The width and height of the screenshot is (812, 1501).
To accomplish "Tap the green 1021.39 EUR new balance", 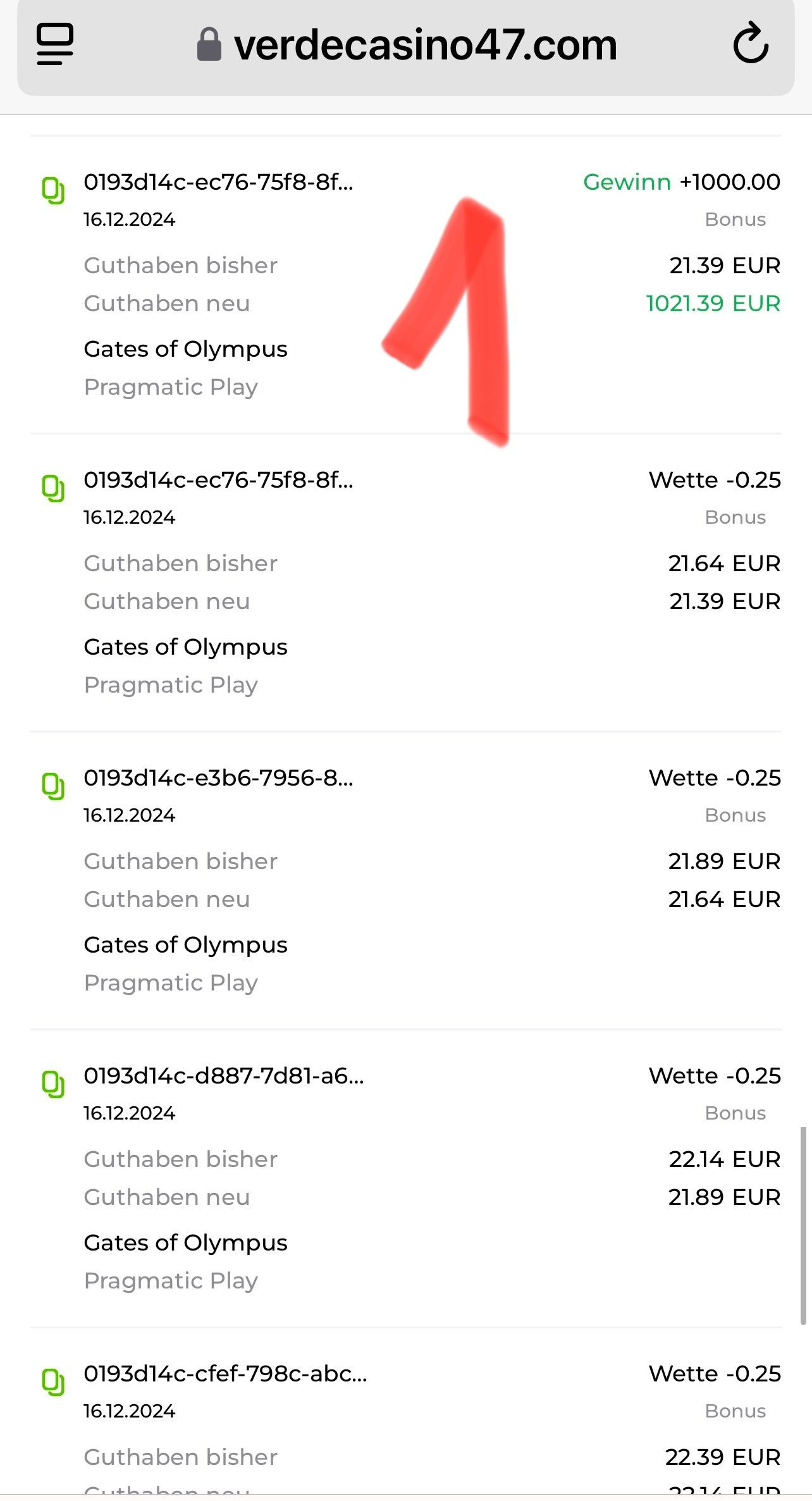I will (713, 304).
